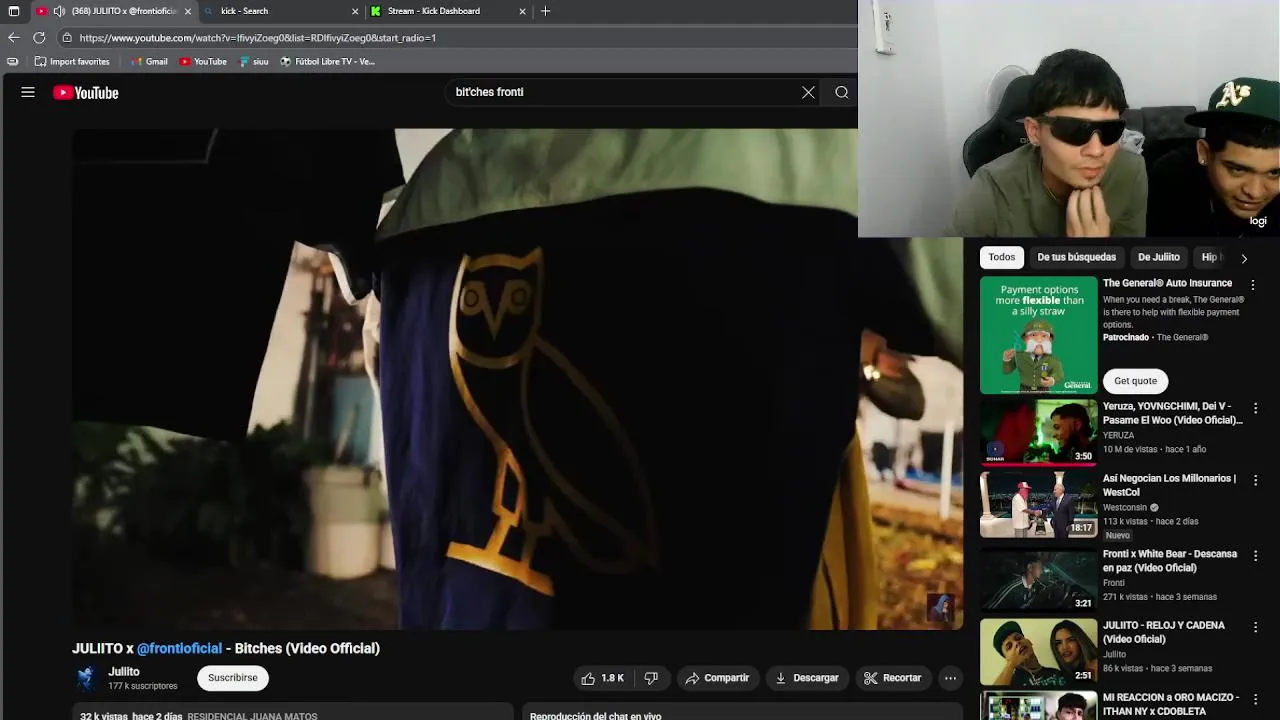Click Get quote on The General ad
The width and height of the screenshot is (1280, 720).
[x=1135, y=381]
